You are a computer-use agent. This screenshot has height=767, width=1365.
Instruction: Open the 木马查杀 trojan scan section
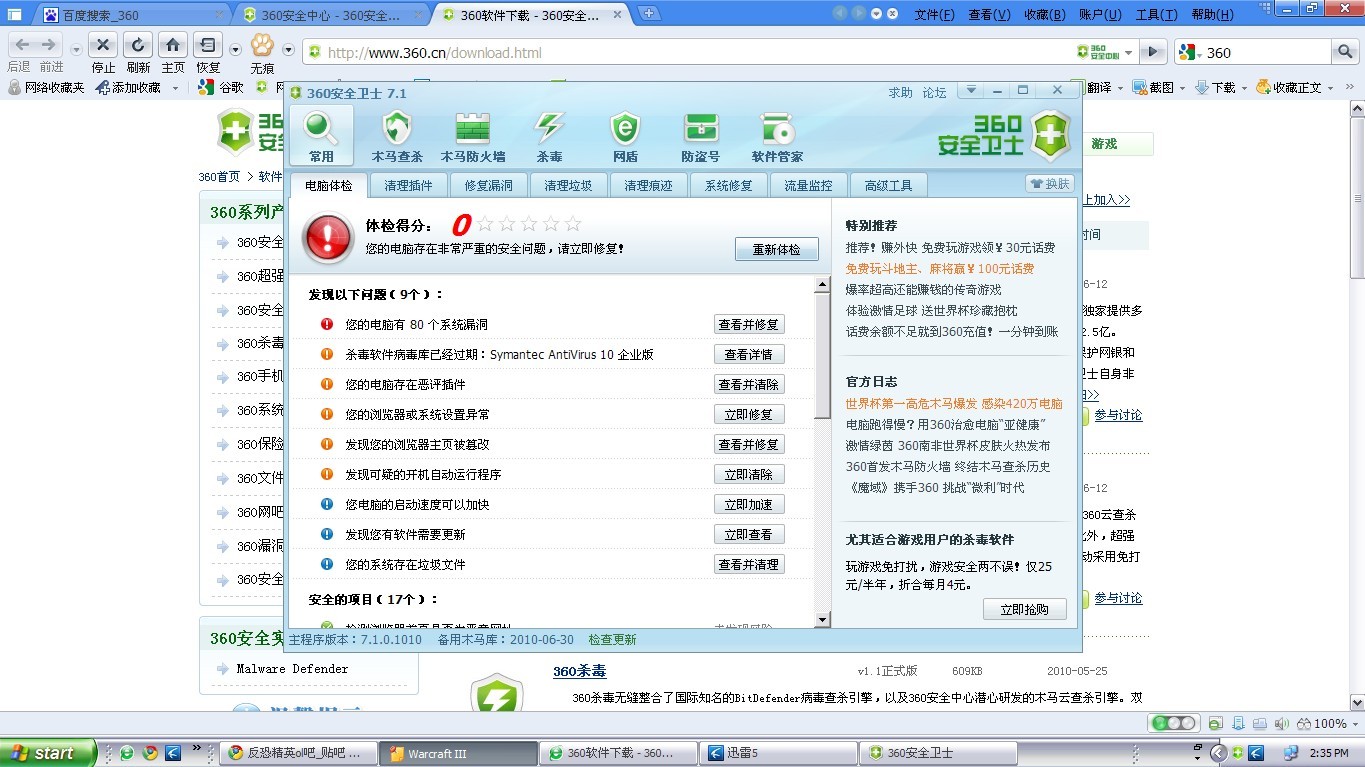coord(398,135)
